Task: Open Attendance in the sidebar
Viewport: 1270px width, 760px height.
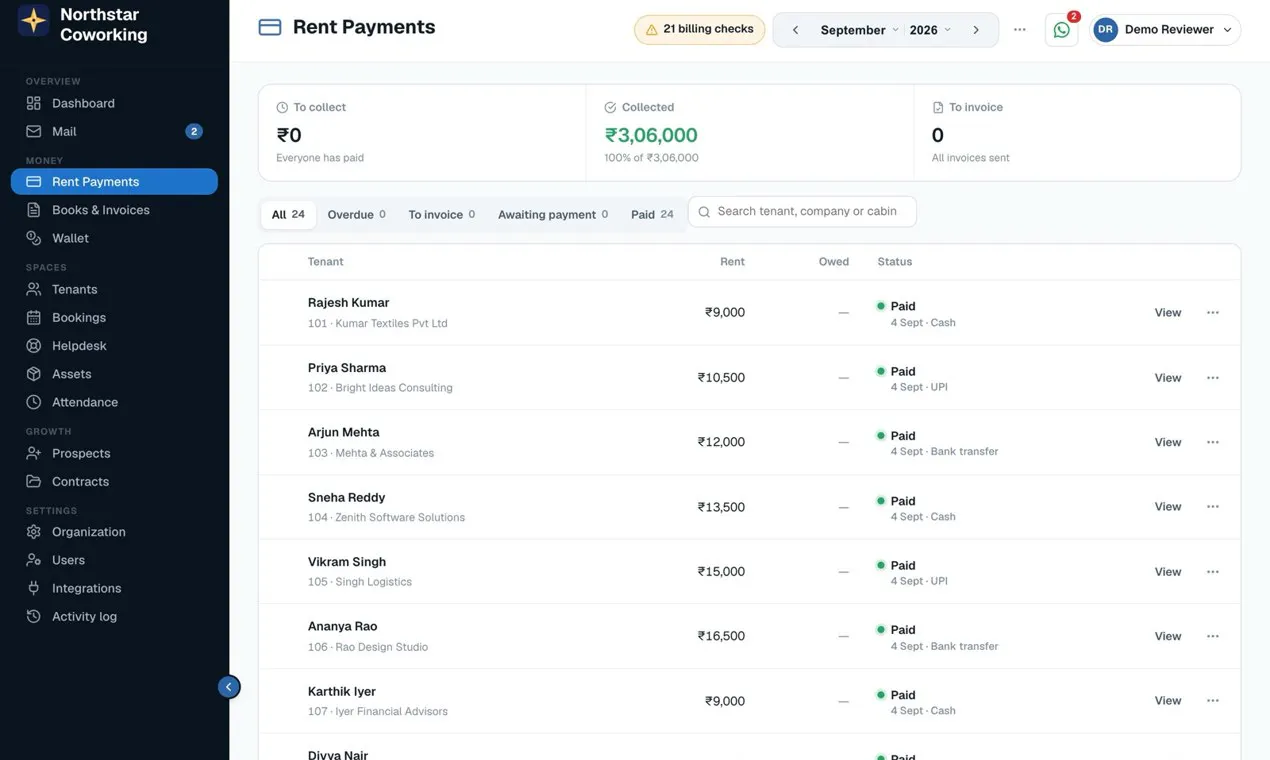Action: [114, 402]
